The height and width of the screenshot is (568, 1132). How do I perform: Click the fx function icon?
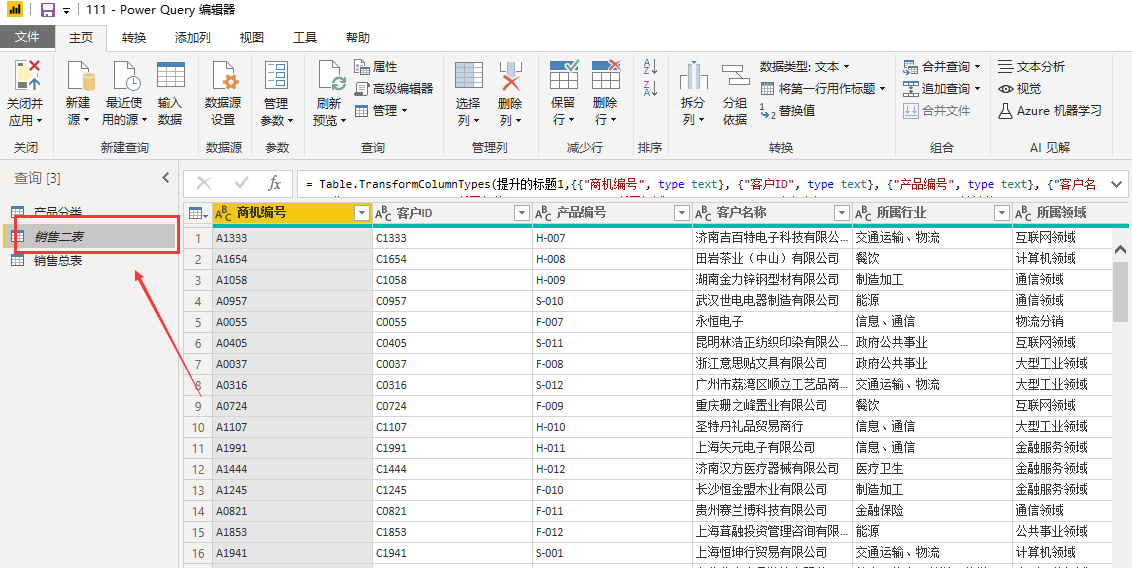click(274, 184)
